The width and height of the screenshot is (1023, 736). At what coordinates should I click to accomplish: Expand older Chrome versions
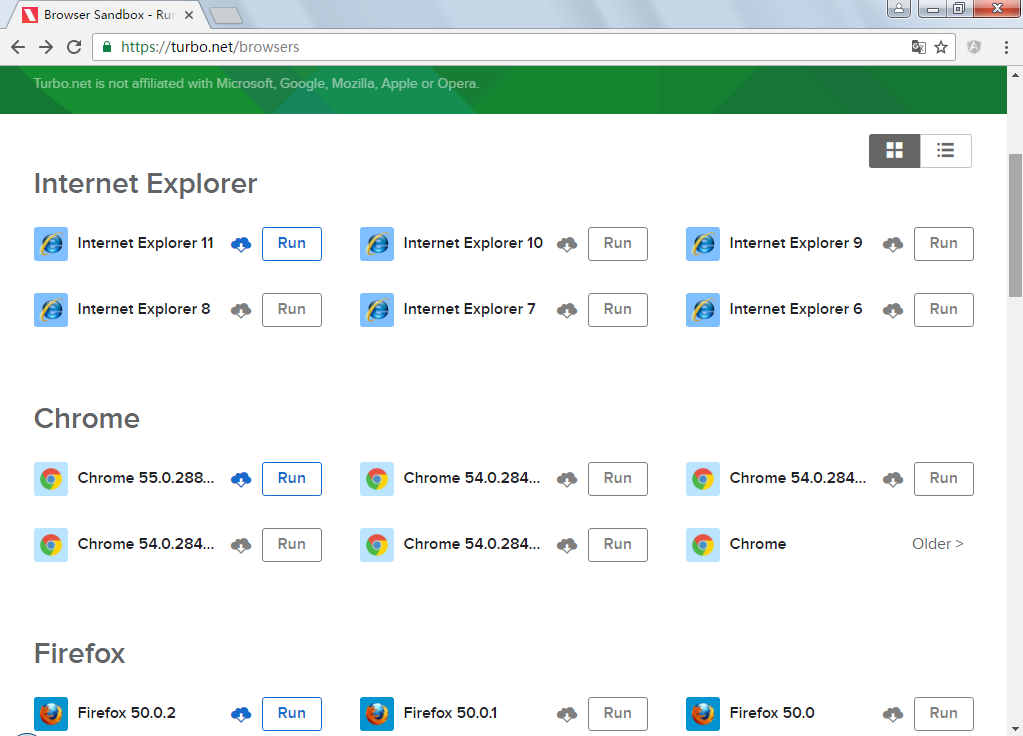tap(937, 544)
